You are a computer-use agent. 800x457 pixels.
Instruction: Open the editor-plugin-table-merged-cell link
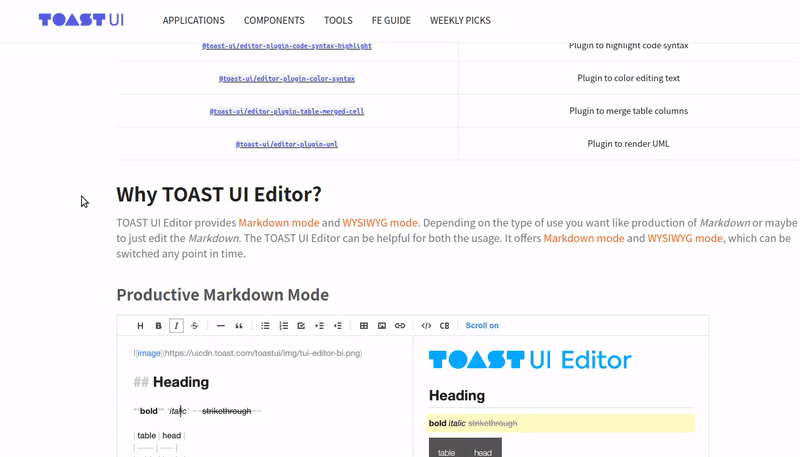coord(287,111)
